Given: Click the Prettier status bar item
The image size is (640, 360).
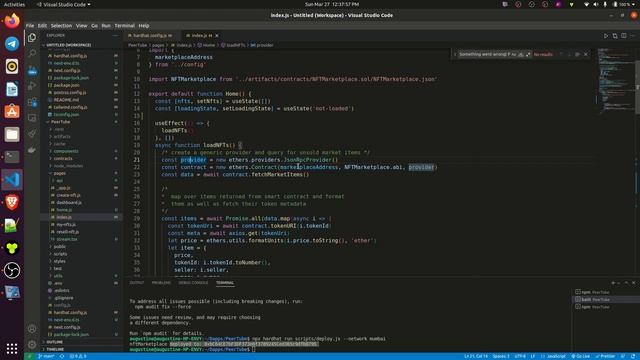Looking at the screenshot, I should click(605, 356).
